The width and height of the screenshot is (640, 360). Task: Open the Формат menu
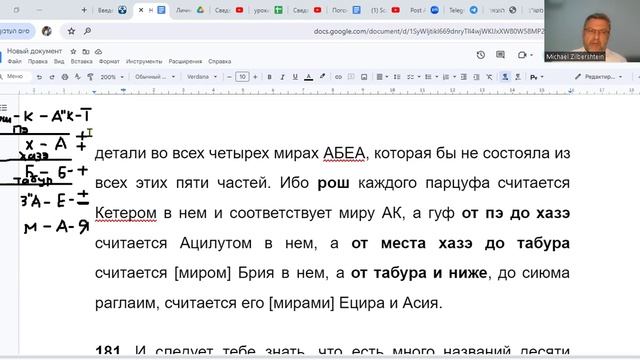click(109, 62)
